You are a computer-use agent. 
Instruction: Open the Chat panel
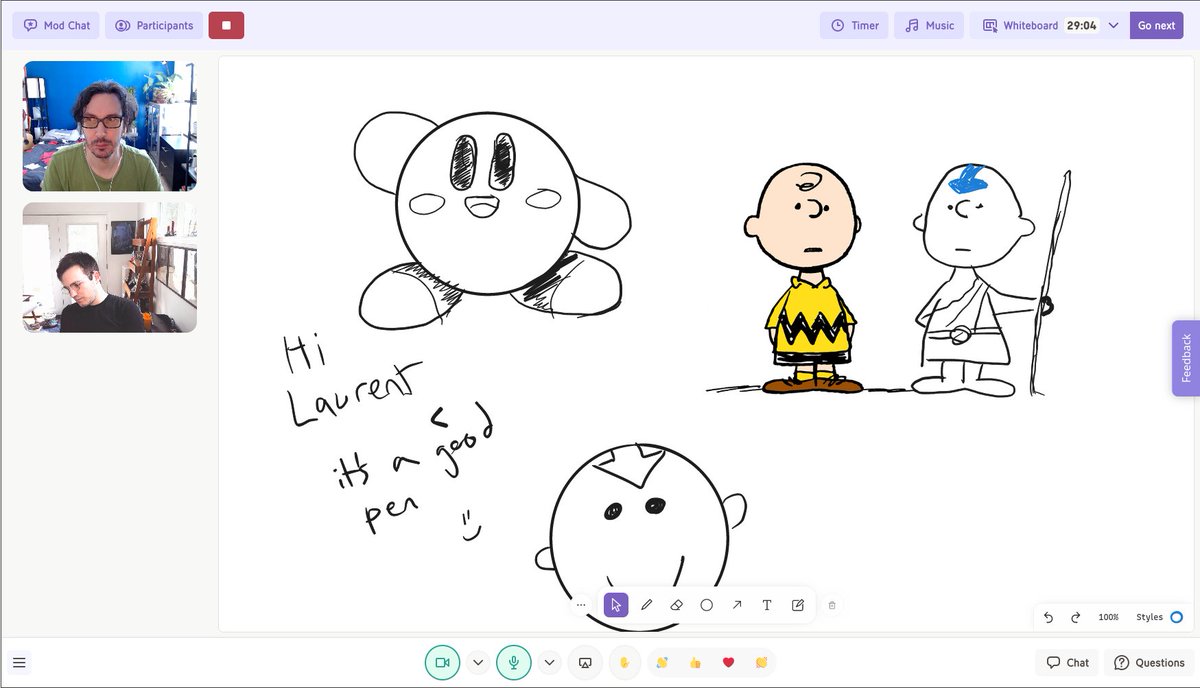(1067, 662)
